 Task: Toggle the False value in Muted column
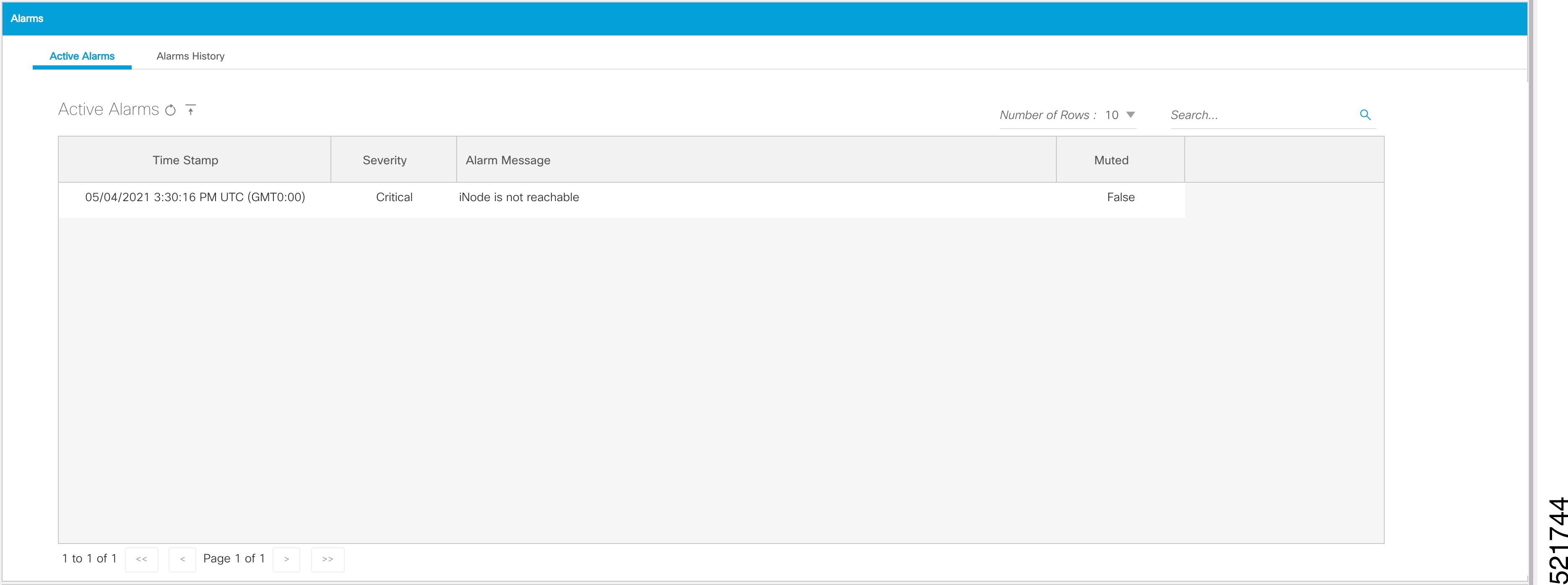(1119, 197)
